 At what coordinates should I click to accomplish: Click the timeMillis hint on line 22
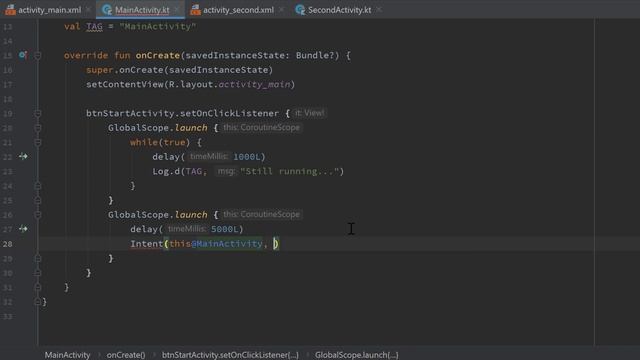pos(209,156)
